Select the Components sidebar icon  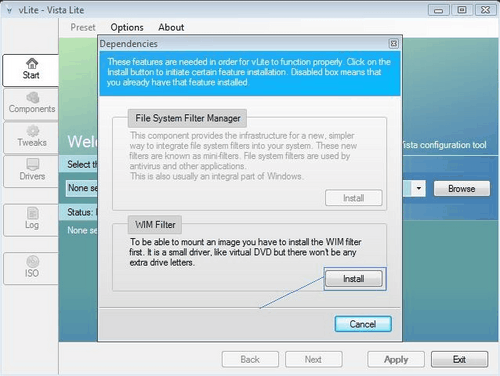(x=33, y=97)
